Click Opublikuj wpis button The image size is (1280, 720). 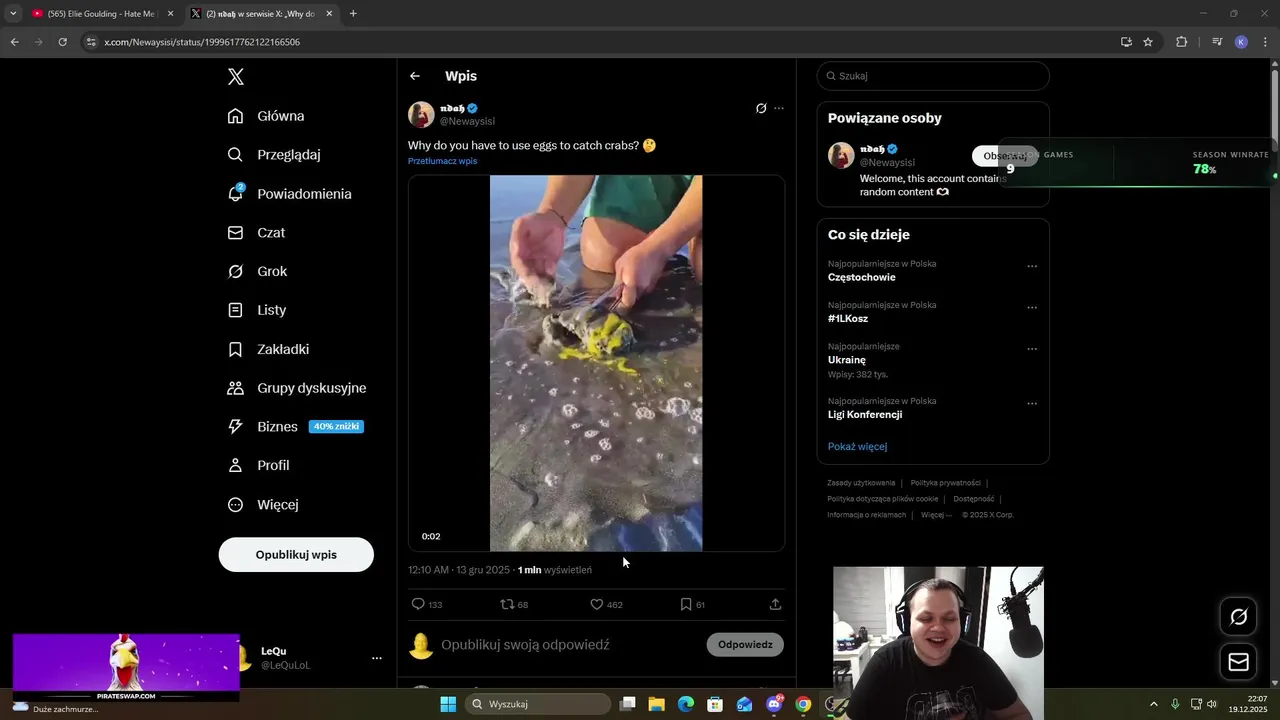[x=296, y=554]
